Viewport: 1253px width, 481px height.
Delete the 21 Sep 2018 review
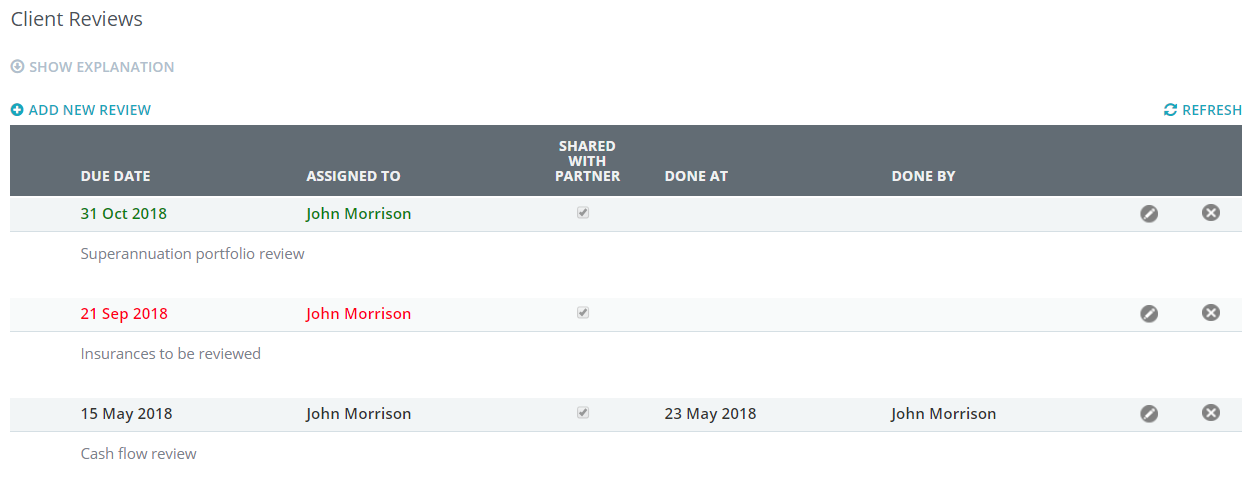[x=1210, y=312]
